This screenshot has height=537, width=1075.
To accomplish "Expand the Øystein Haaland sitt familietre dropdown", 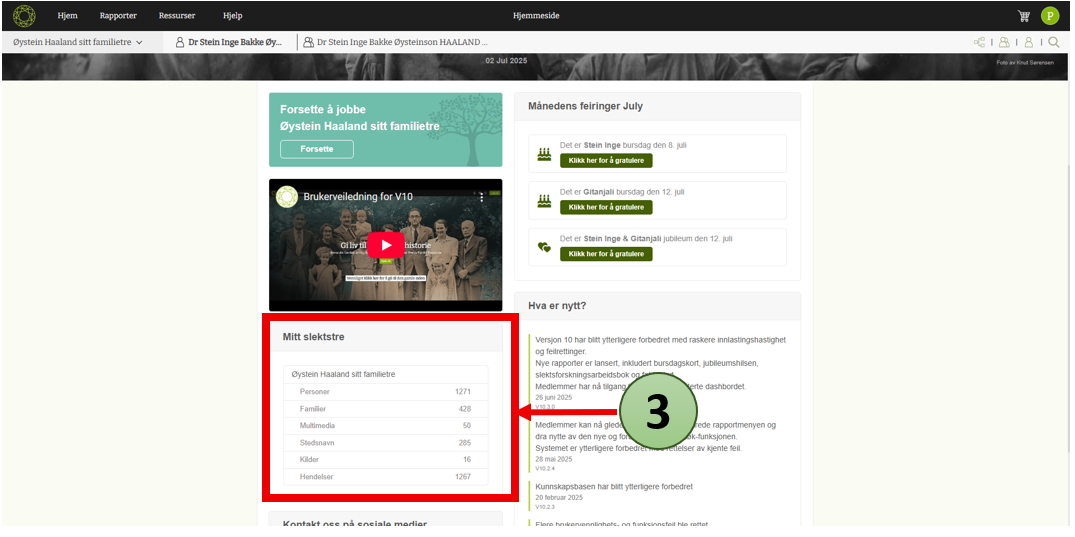I will pyautogui.click(x=78, y=42).
